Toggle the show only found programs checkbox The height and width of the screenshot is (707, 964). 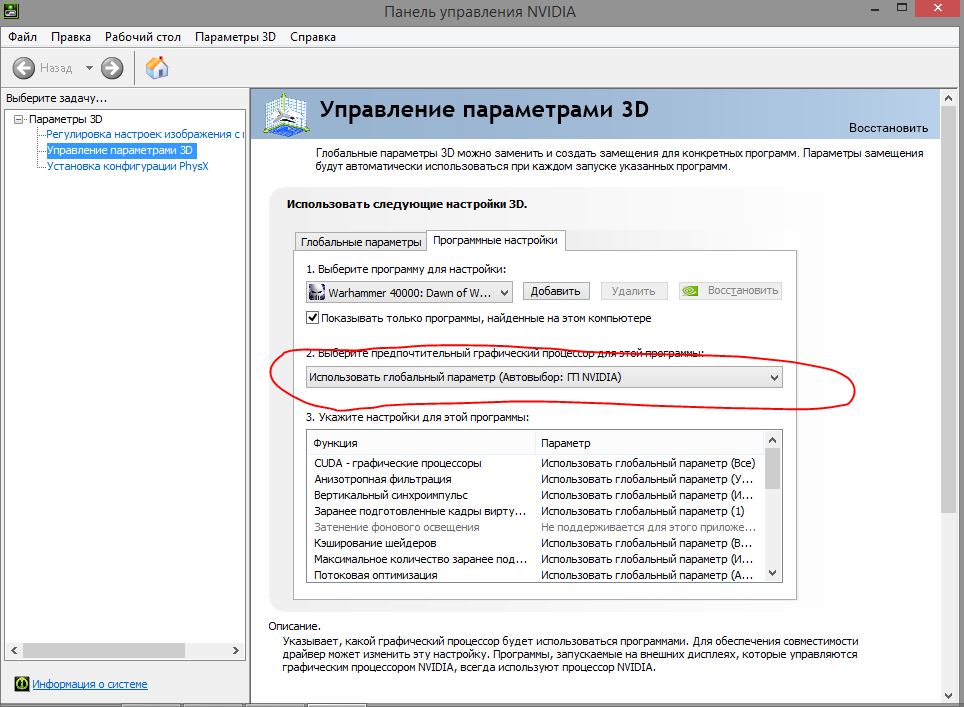(x=312, y=318)
